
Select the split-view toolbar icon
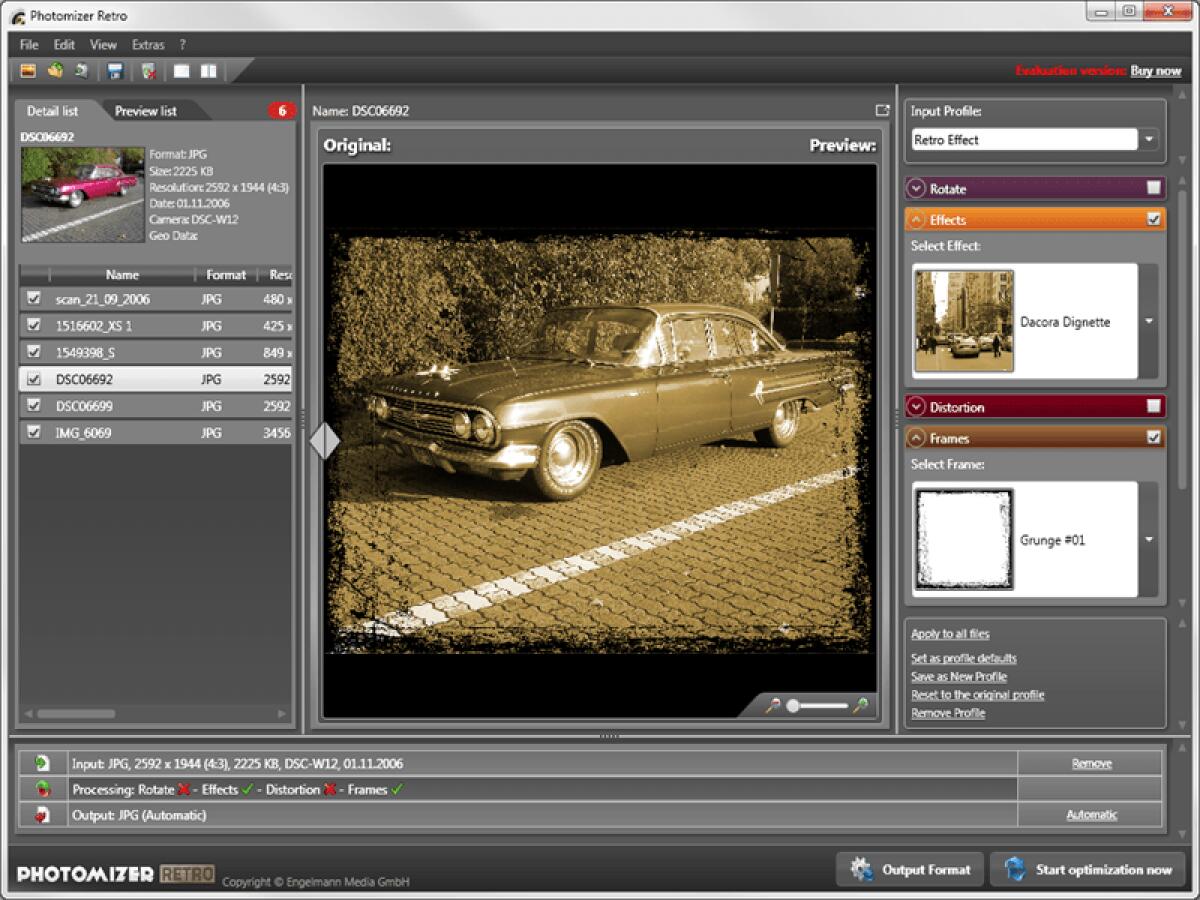coord(210,71)
